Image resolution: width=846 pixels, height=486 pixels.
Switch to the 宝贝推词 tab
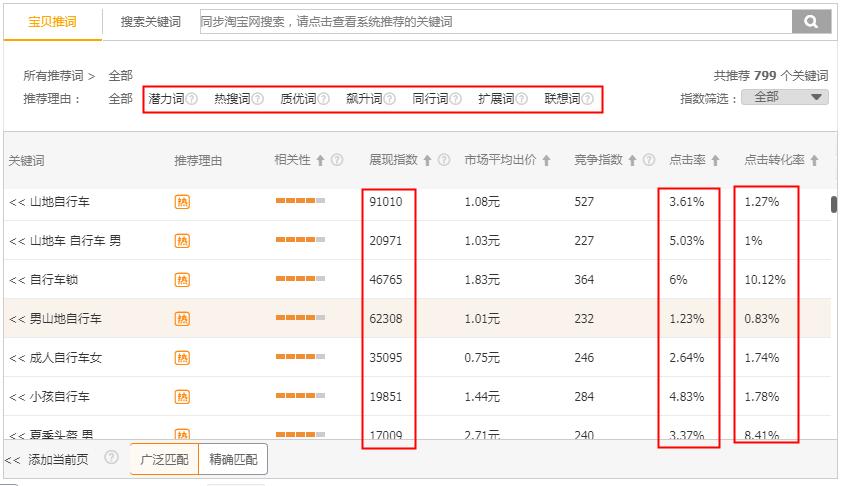tap(52, 22)
